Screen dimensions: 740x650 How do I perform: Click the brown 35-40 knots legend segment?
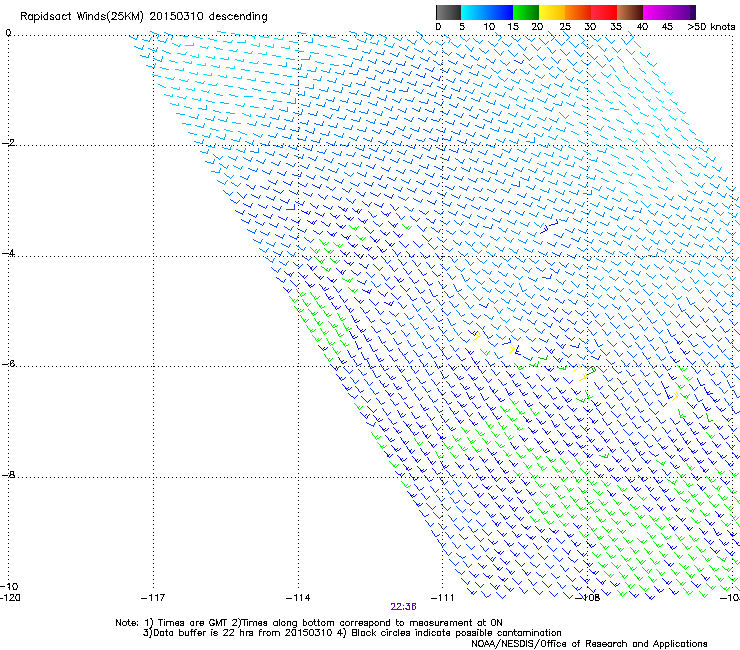pos(630,12)
